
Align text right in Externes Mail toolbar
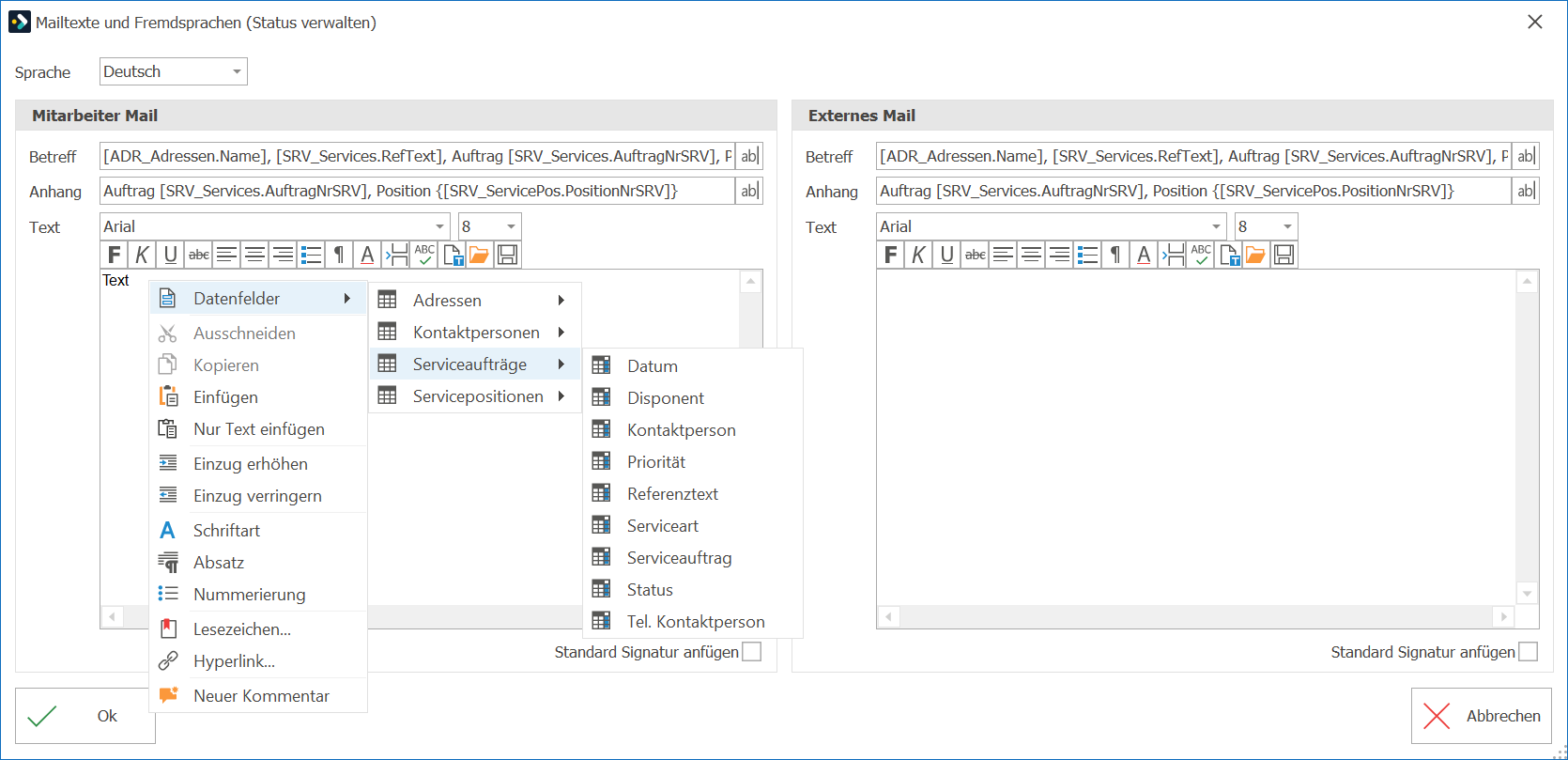pos(1059,255)
